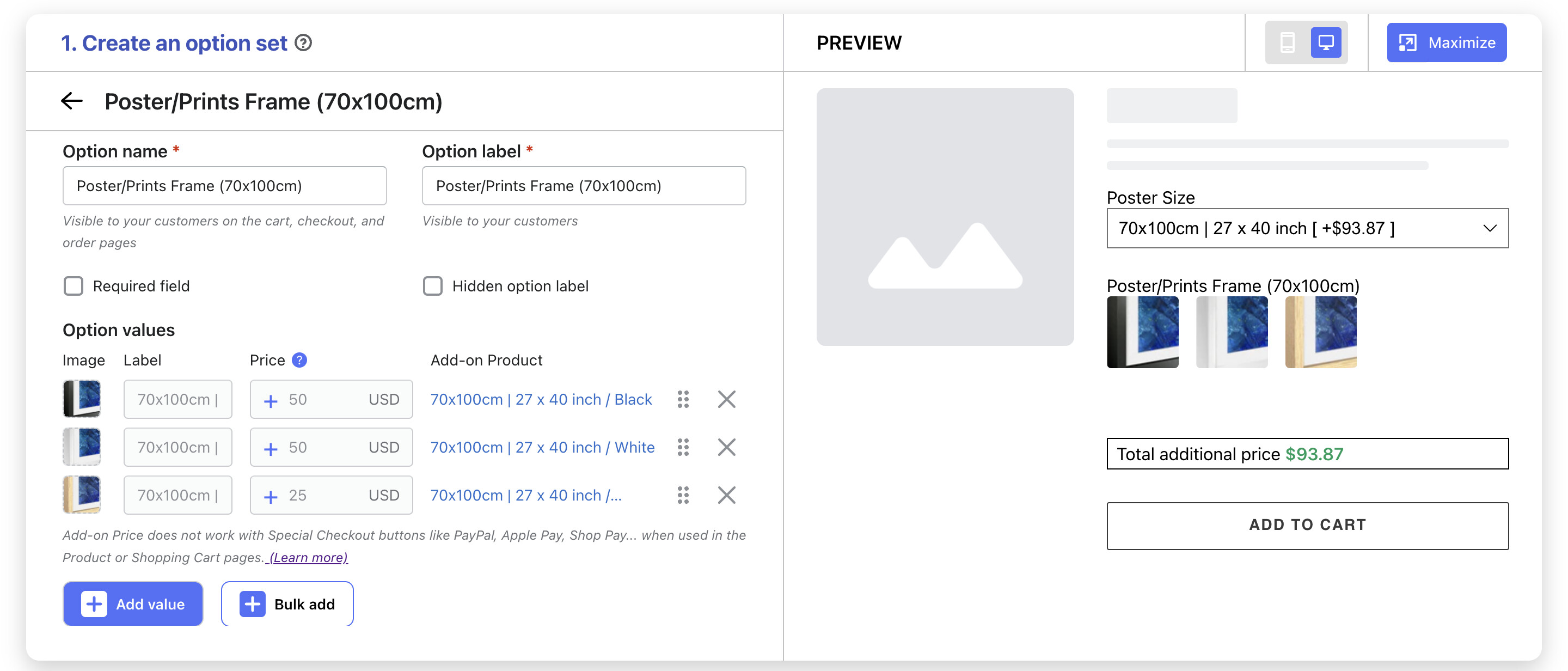Select the wood frame swatch in the preview
This screenshot has height=671, width=1568.
click(1320, 332)
